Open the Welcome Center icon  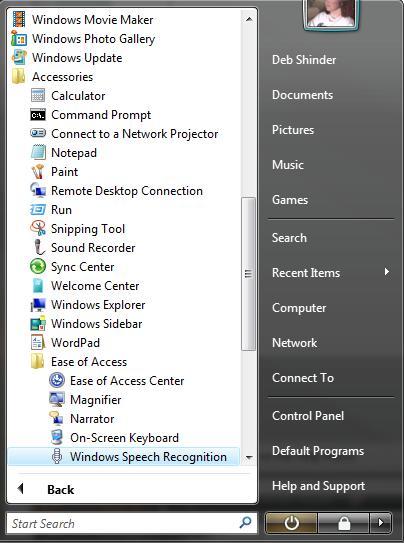pyautogui.click(x=38, y=285)
